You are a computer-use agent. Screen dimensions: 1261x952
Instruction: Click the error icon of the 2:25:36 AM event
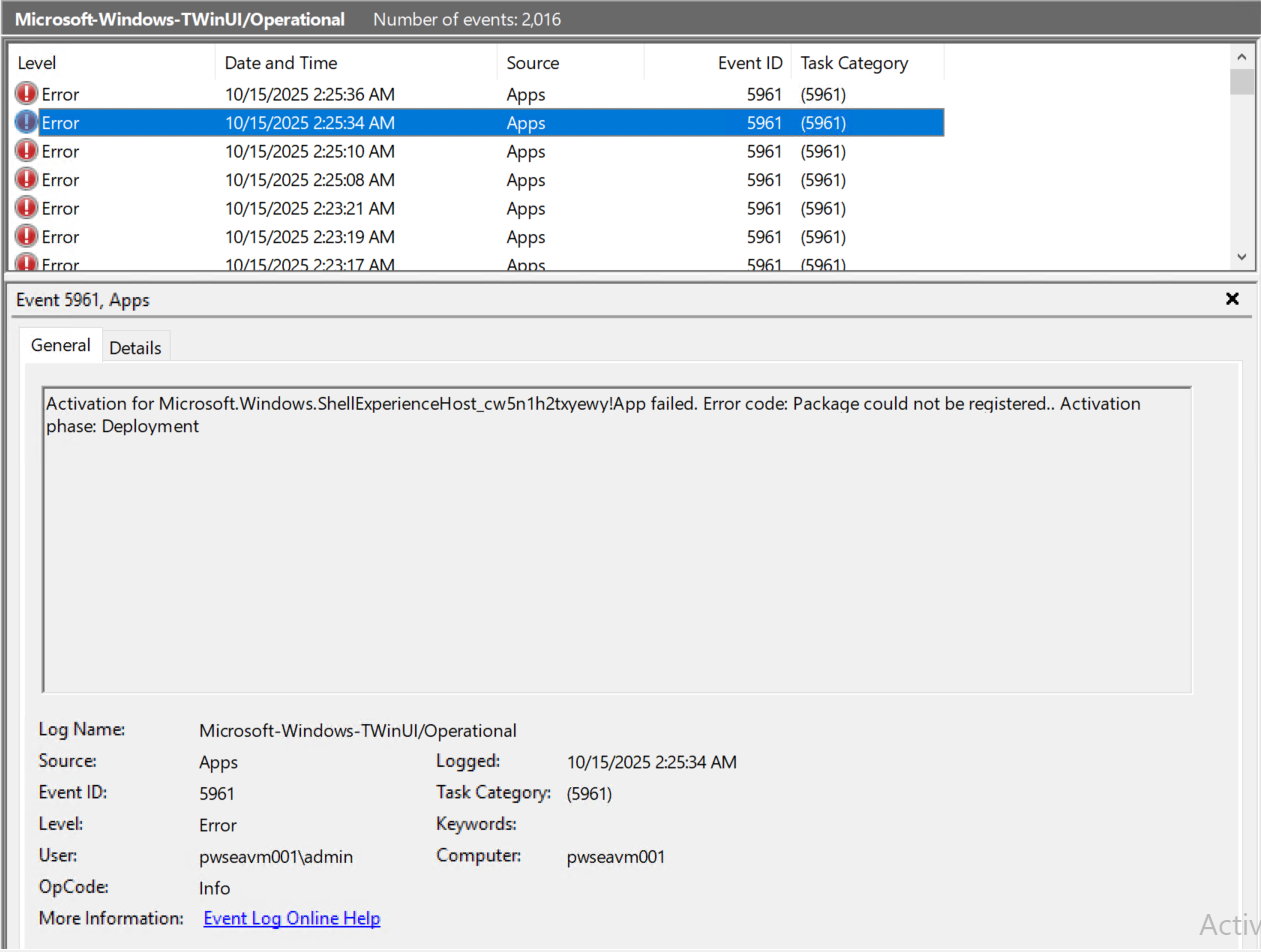point(26,94)
